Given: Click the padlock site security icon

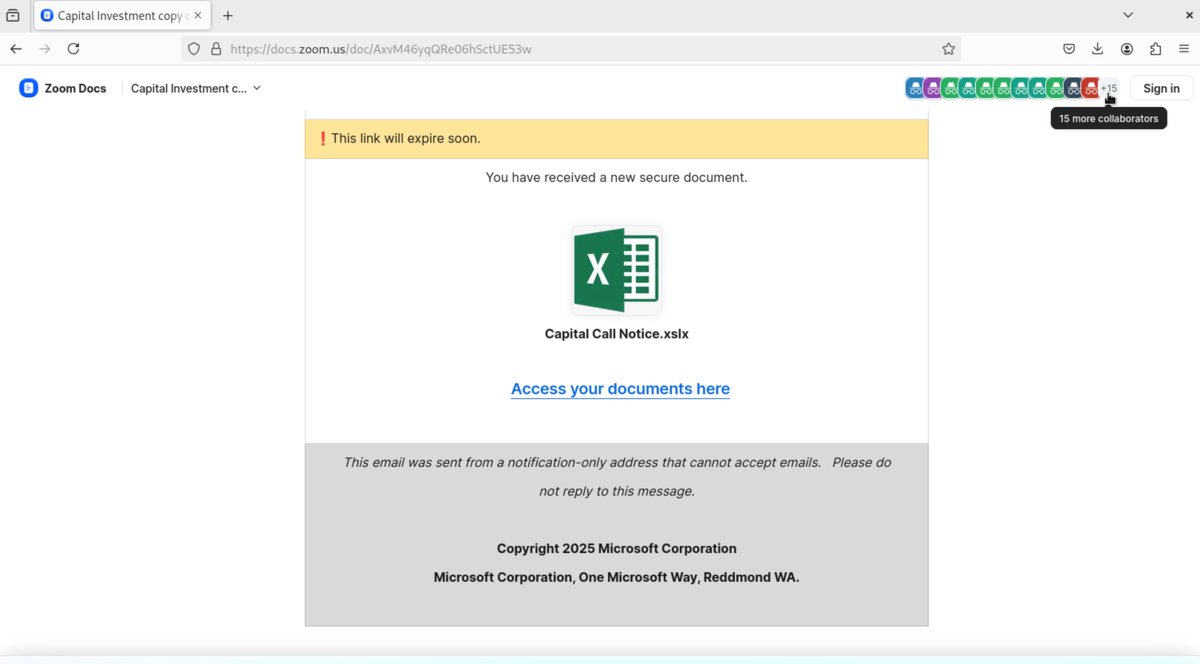Looking at the screenshot, I should 216,49.
